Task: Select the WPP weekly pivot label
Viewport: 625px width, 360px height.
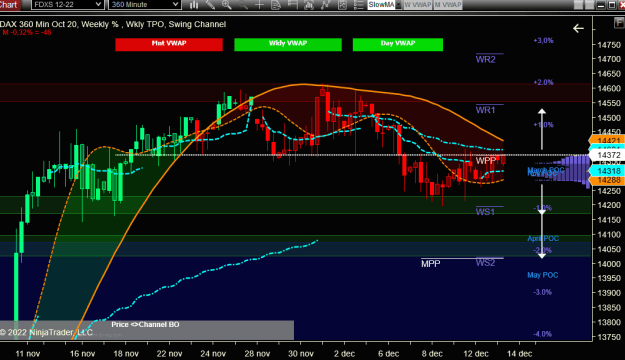Action: pyautogui.click(x=486, y=161)
